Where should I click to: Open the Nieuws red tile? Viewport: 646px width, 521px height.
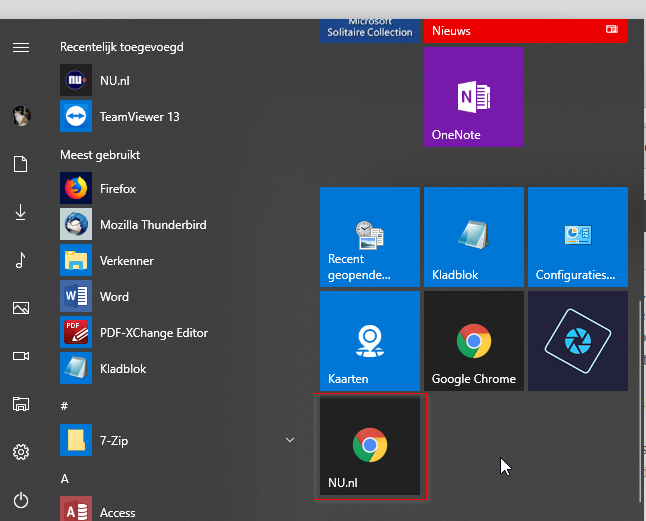(525, 31)
